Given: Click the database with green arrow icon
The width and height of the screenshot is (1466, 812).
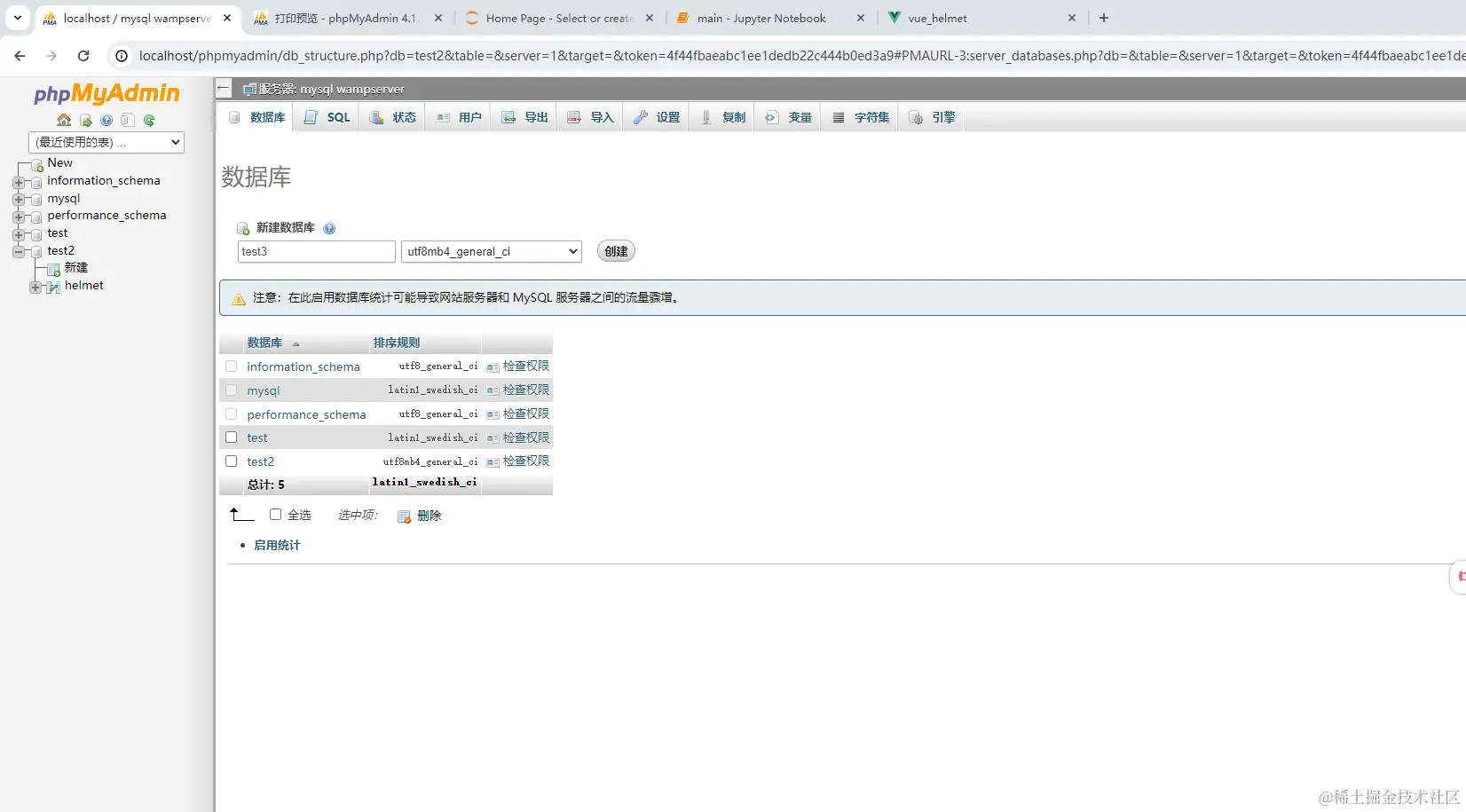Looking at the screenshot, I should [86, 120].
